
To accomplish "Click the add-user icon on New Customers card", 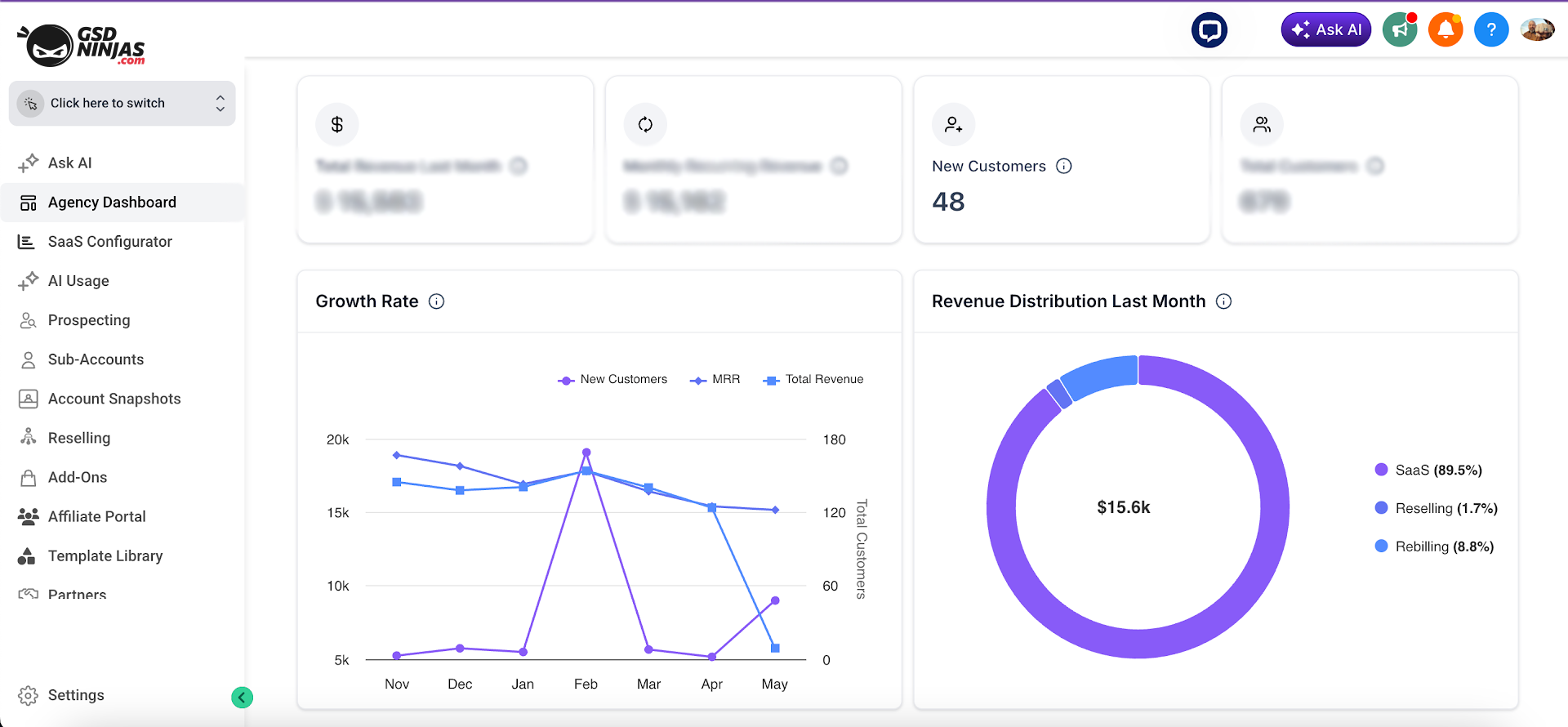I will click(953, 124).
